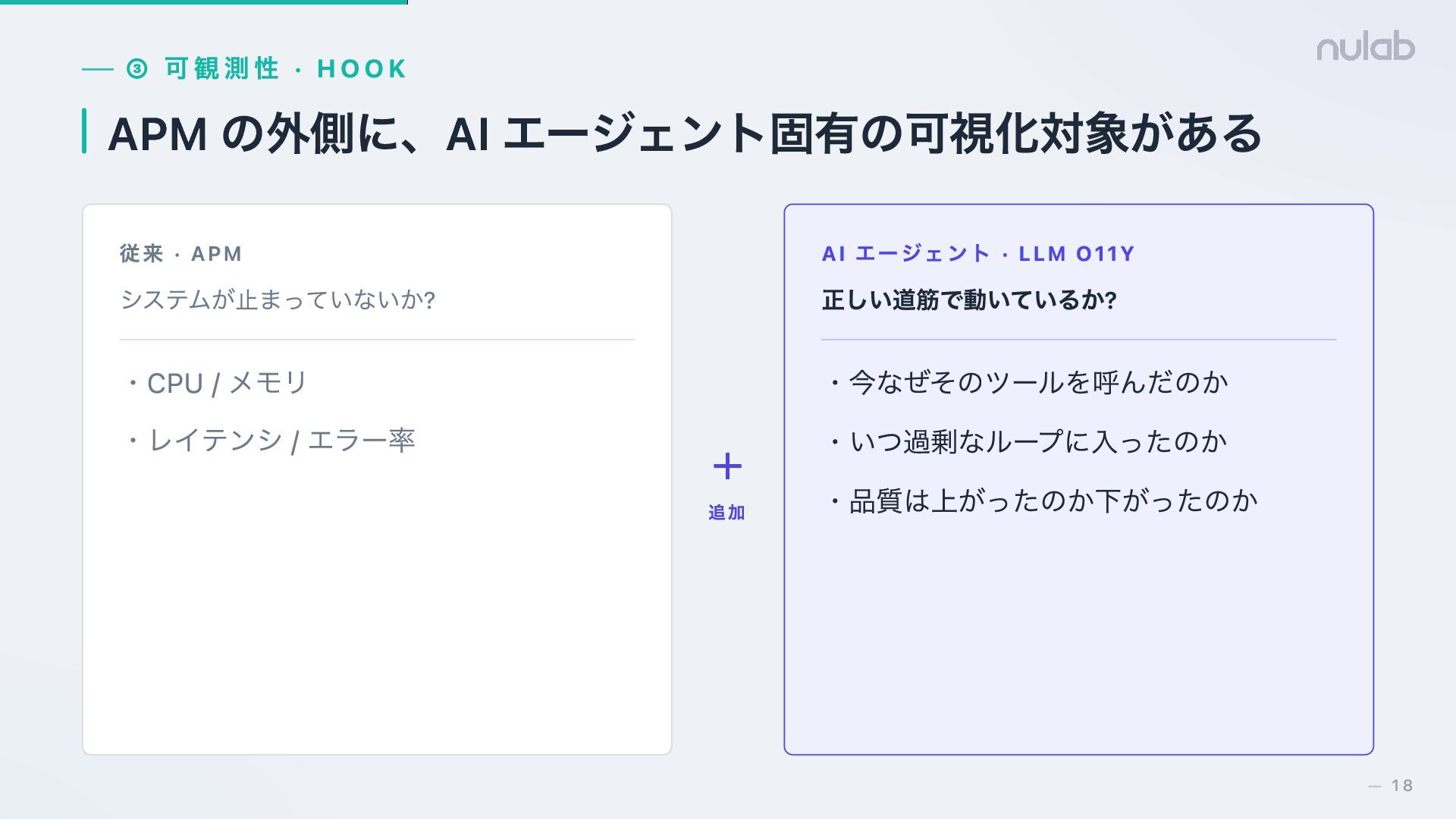Viewport: 1456px width, 819px height.
Task: Click the circled number 3 icon
Action: (137, 69)
